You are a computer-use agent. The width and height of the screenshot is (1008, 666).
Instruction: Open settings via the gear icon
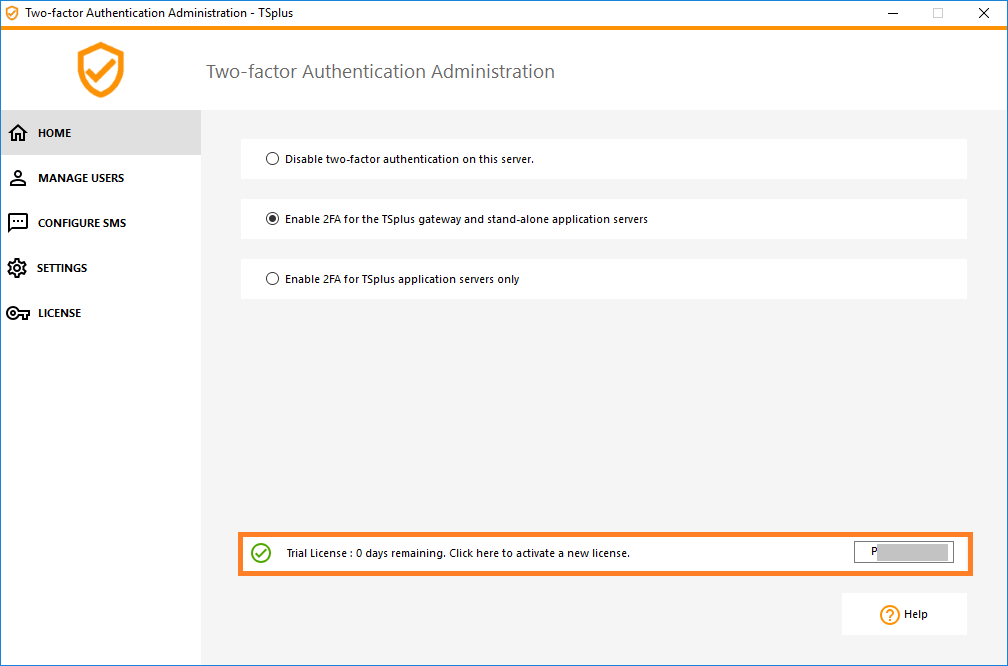18,267
